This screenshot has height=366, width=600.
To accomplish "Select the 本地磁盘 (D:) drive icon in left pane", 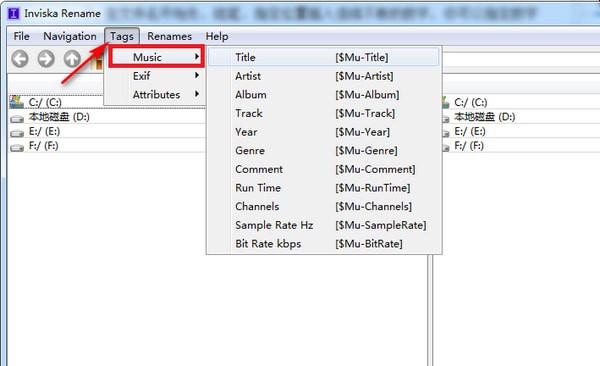I will pyautogui.click(x=17, y=119).
